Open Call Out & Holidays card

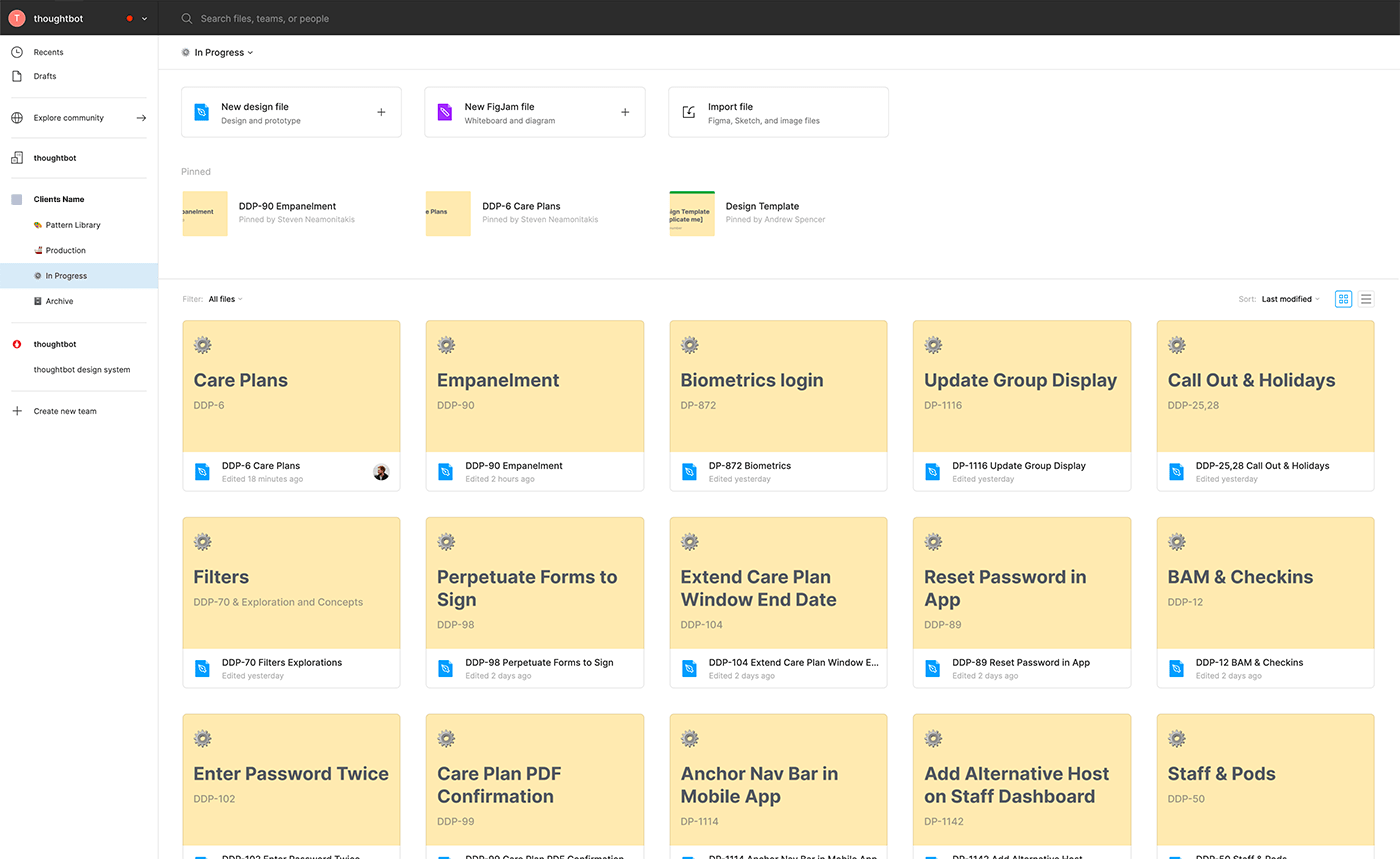click(x=1266, y=405)
